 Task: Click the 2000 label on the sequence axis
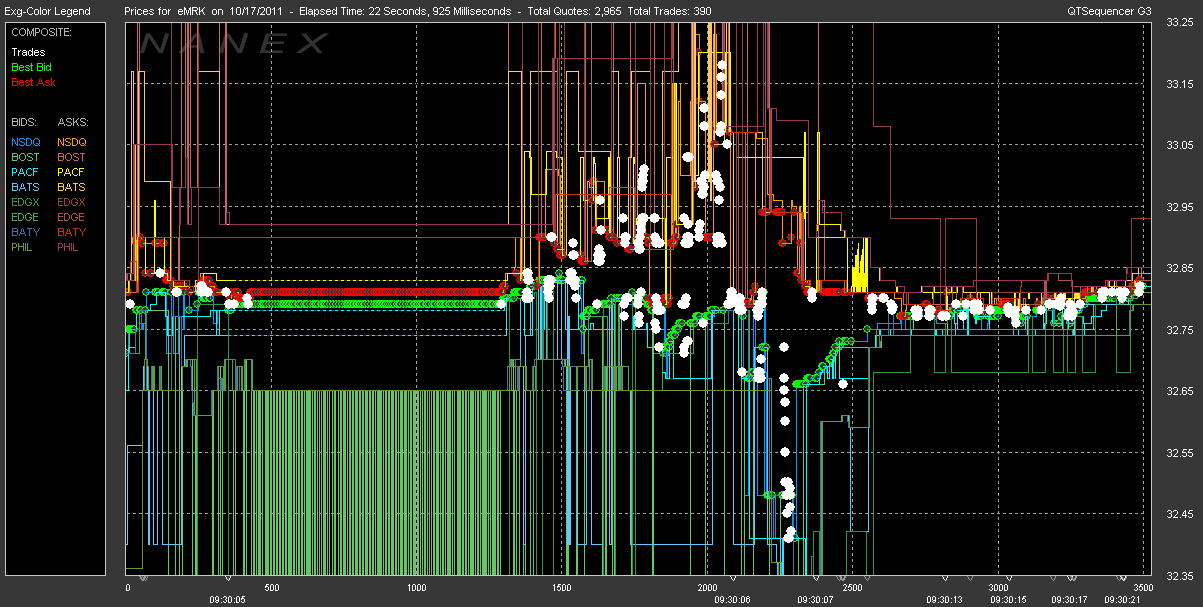point(707,587)
